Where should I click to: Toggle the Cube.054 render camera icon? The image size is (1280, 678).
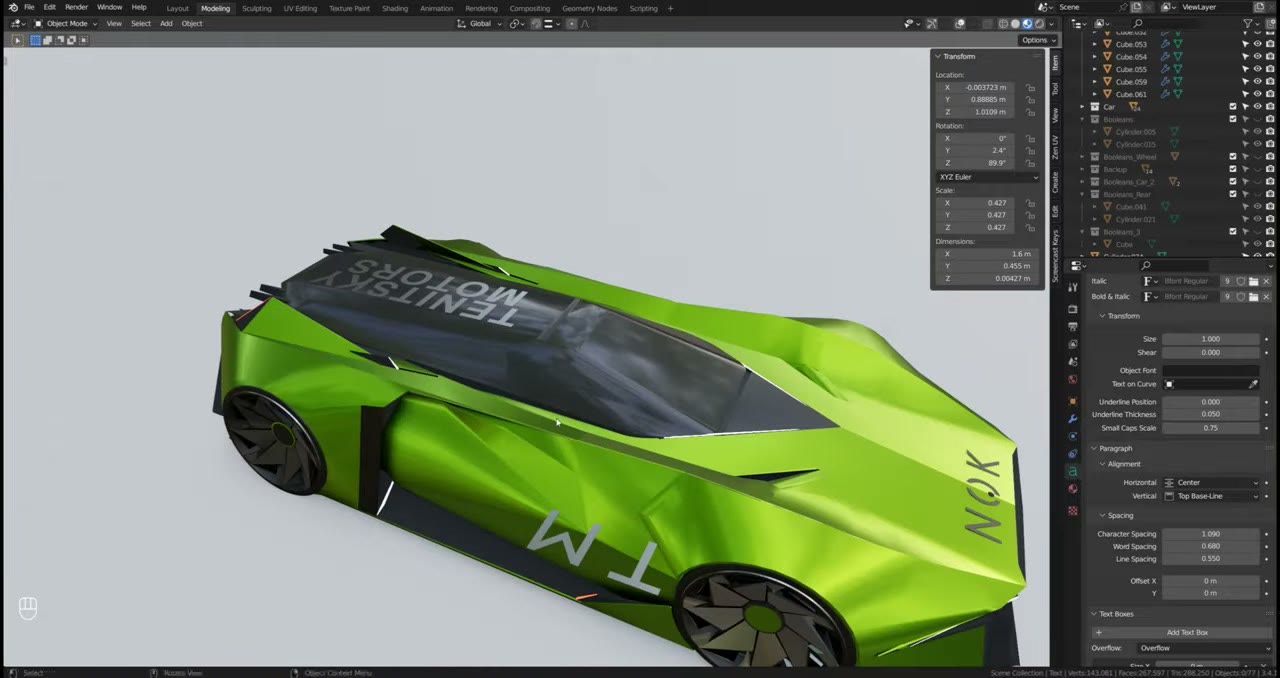click(x=1269, y=57)
